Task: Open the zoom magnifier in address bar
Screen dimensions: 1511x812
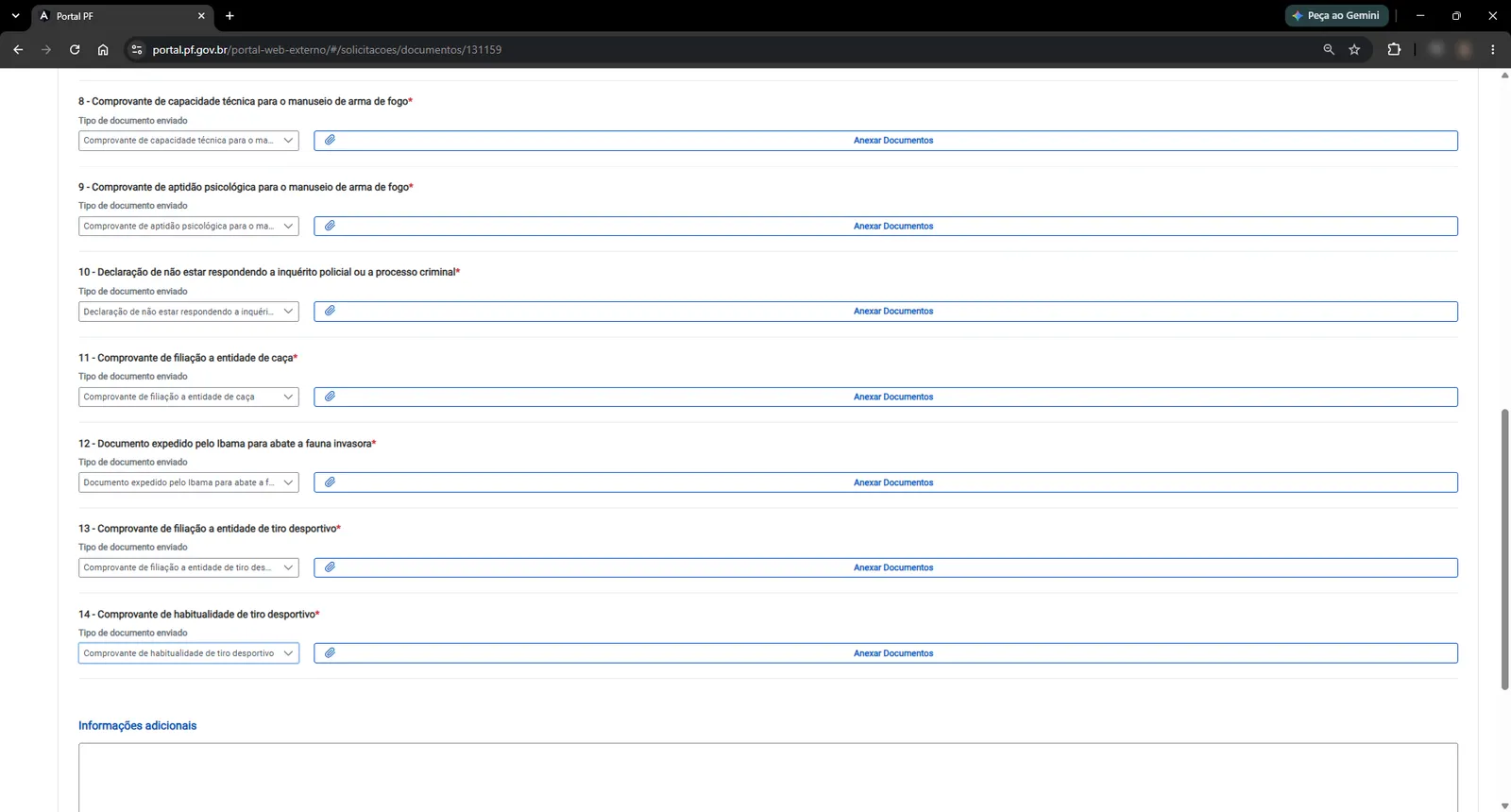Action: [1329, 49]
